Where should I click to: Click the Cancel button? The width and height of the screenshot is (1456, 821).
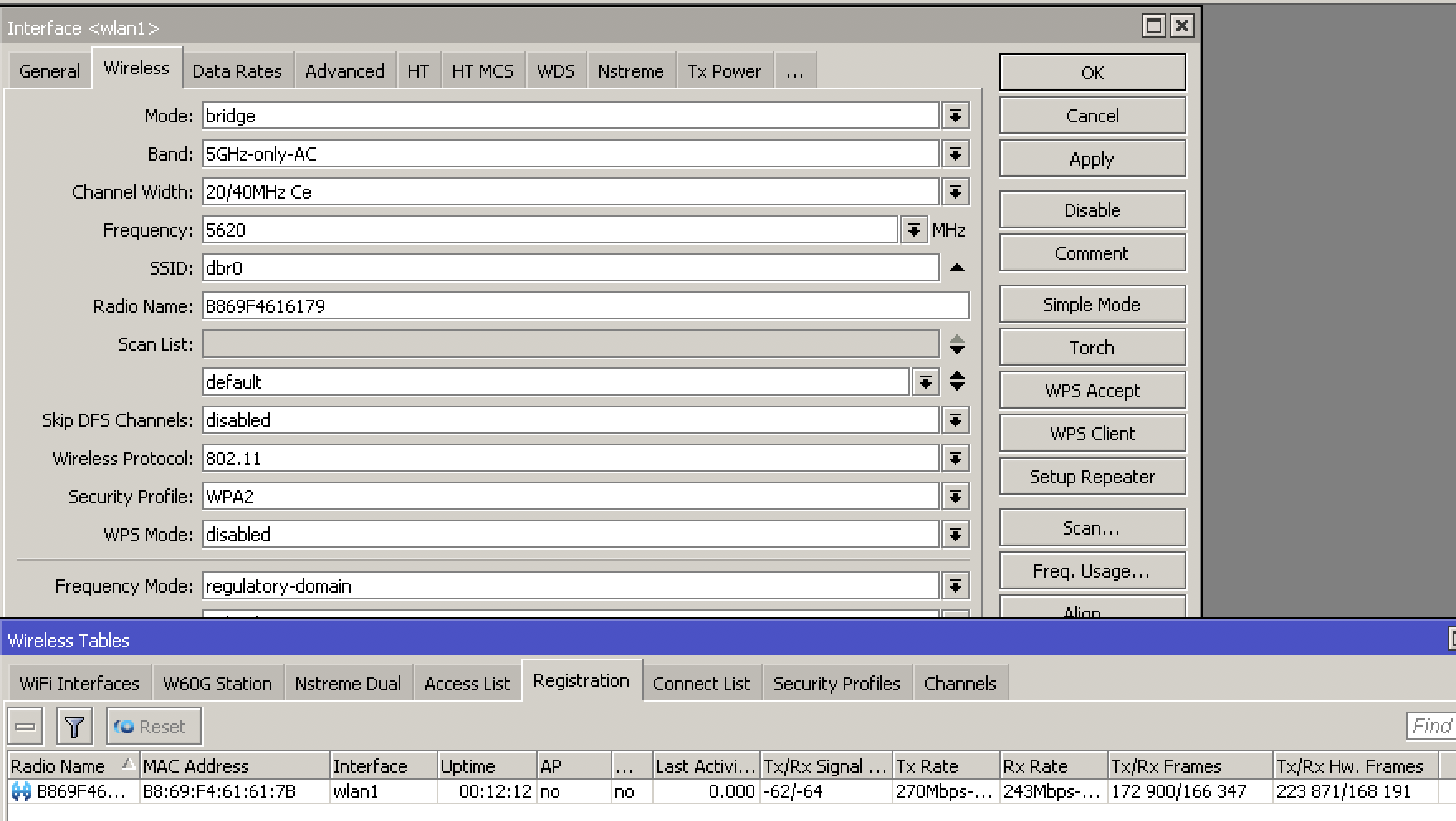1092,116
